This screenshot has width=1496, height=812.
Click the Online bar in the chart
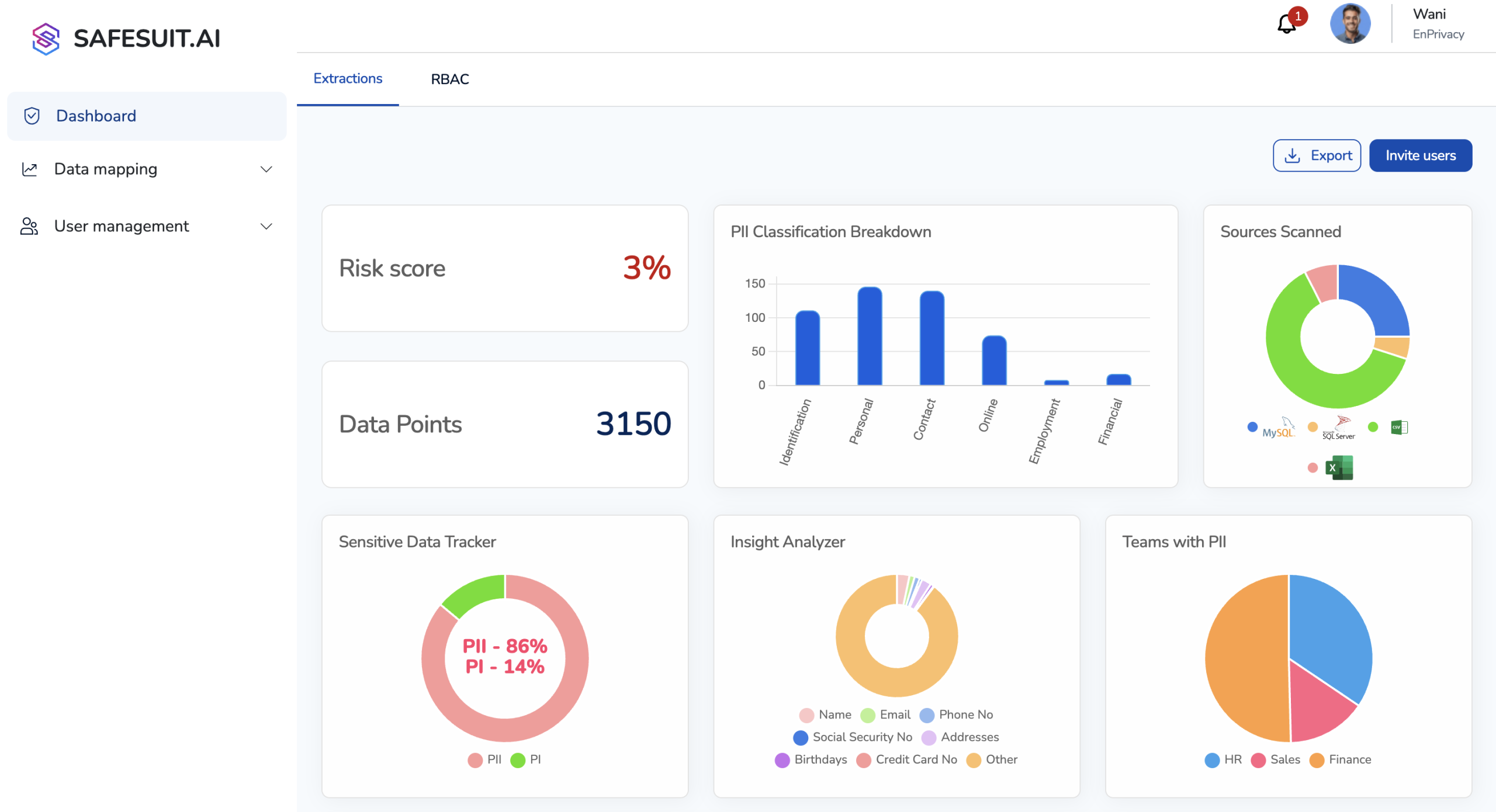click(x=994, y=360)
